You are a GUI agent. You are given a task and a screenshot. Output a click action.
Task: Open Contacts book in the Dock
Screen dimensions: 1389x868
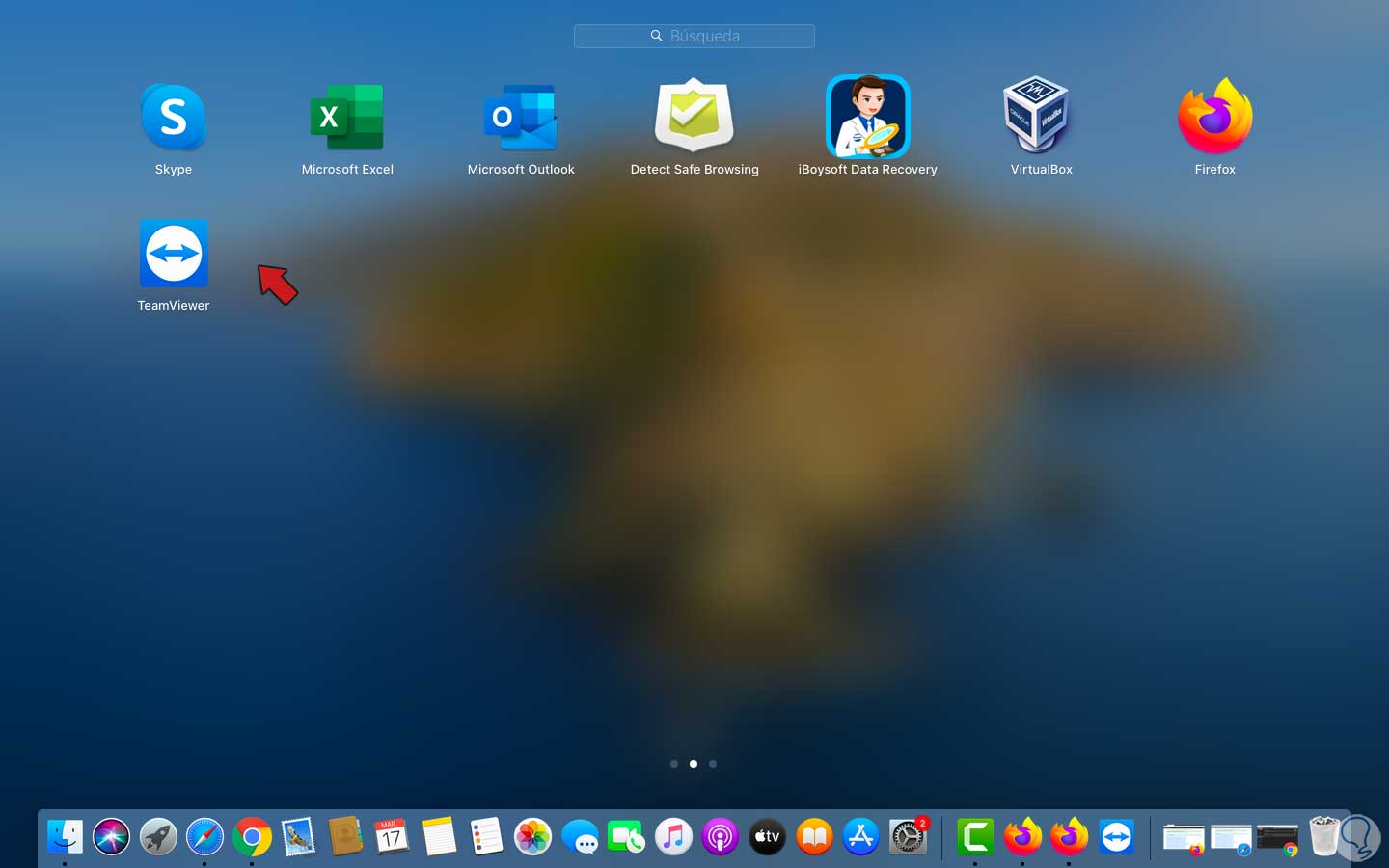coord(344,836)
